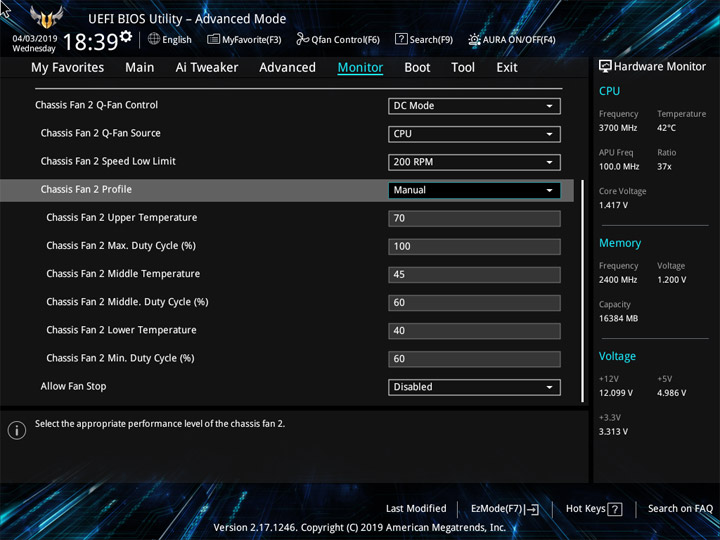Image resolution: width=720 pixels, height=540 pixels.
Task: Click memory capacity 16384 MB
Action: tap(619, 318)
